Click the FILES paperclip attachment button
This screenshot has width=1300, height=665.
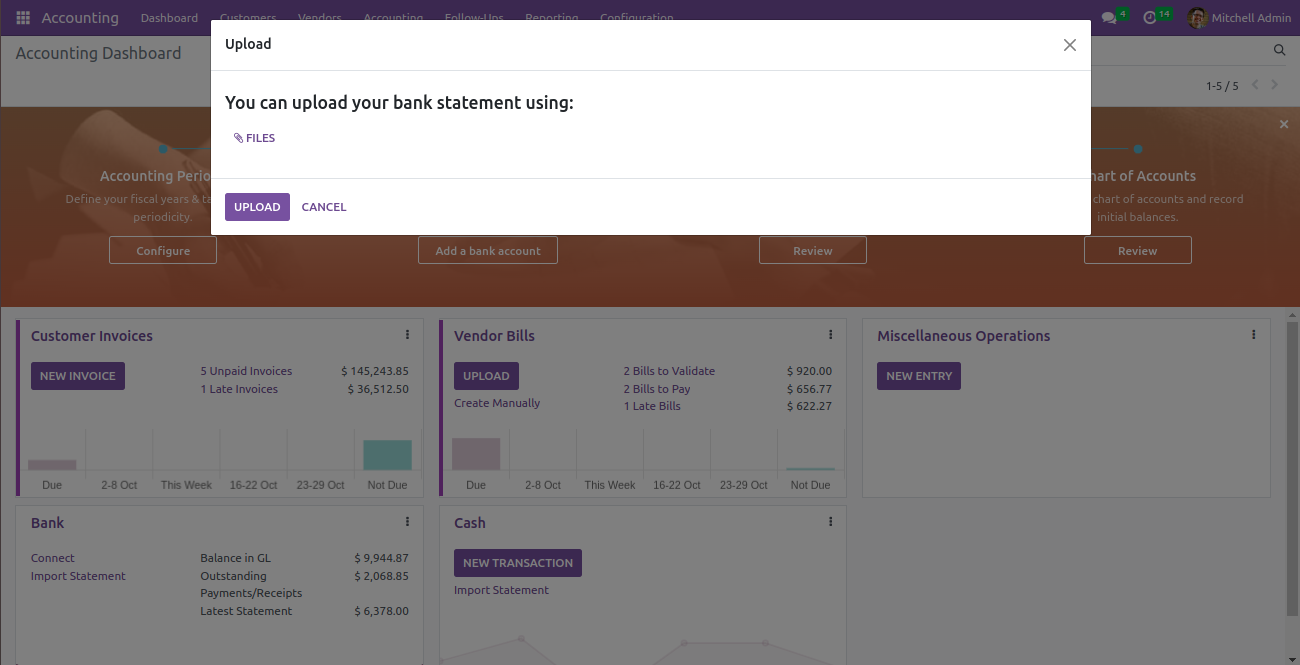(x=254, y=138)
